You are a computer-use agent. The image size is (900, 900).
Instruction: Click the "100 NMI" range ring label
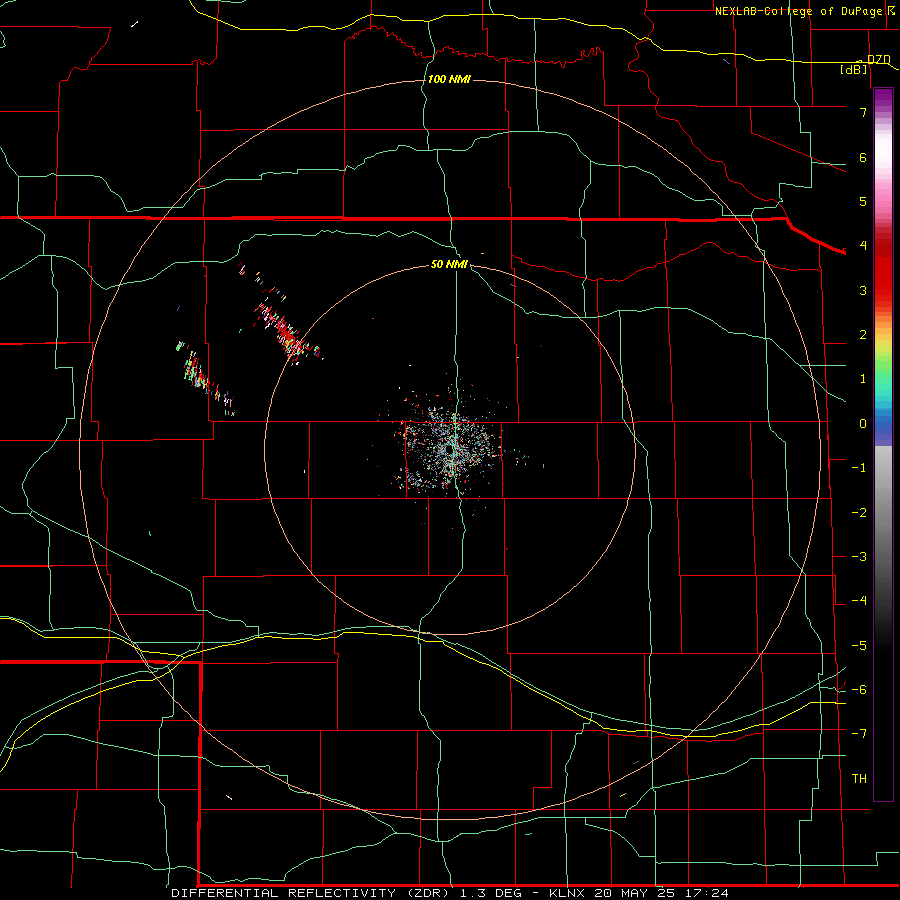[449, 79]
